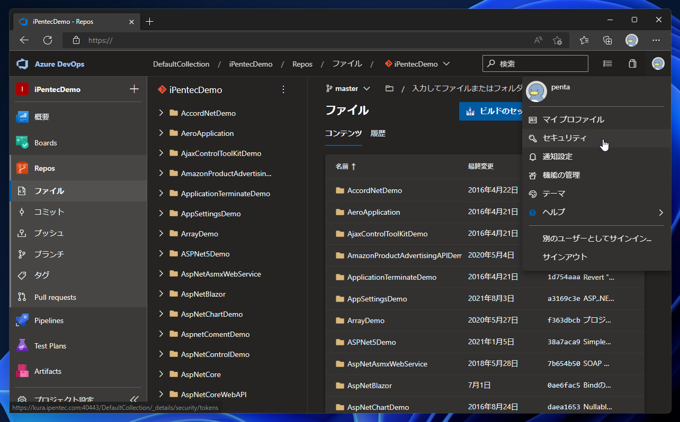Open the タグ tags icon
This screenshot has height=422, width=680.
click(22, 275)
